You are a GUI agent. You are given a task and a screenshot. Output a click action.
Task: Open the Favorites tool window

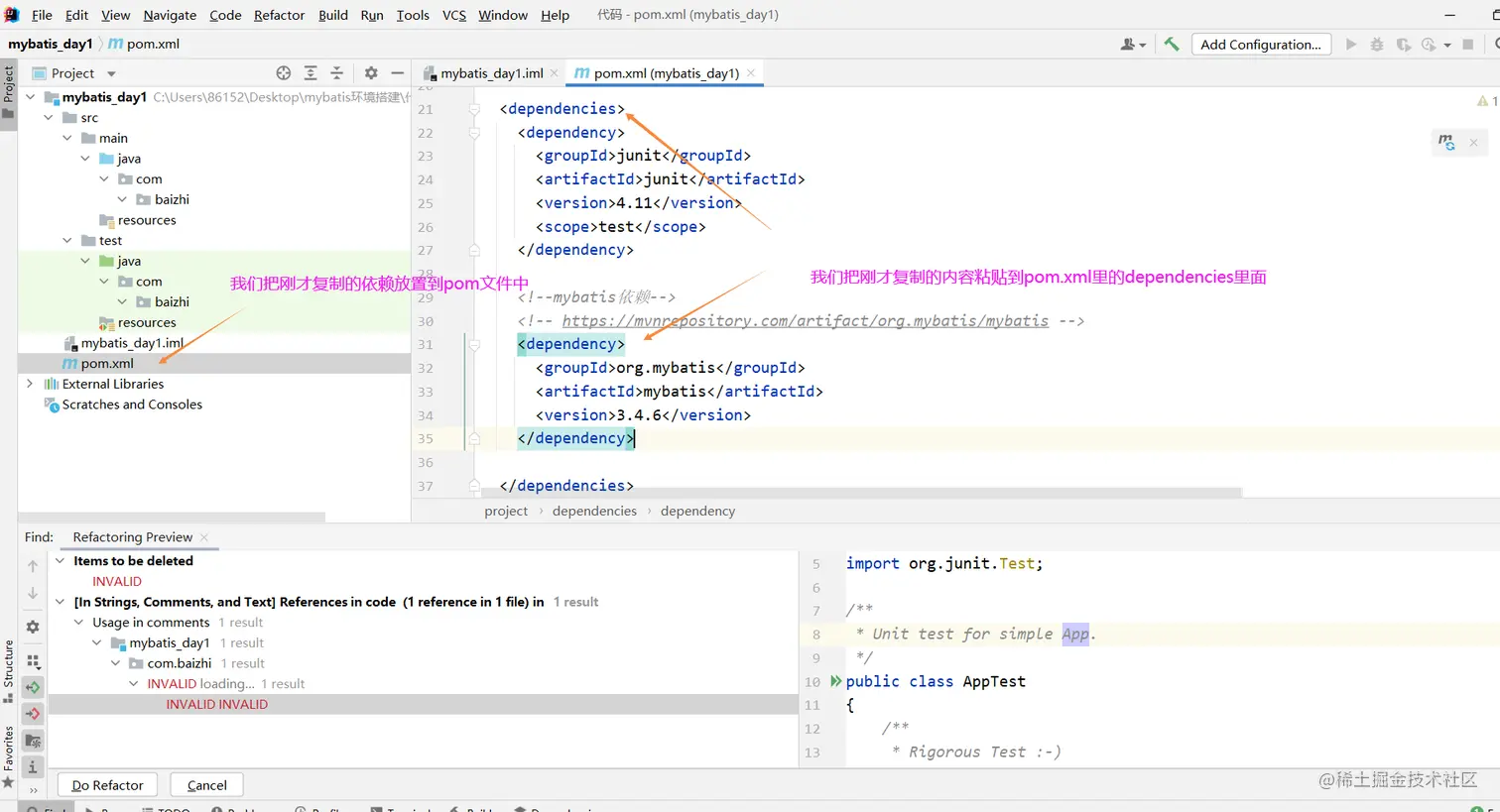[x=8, y=757]
